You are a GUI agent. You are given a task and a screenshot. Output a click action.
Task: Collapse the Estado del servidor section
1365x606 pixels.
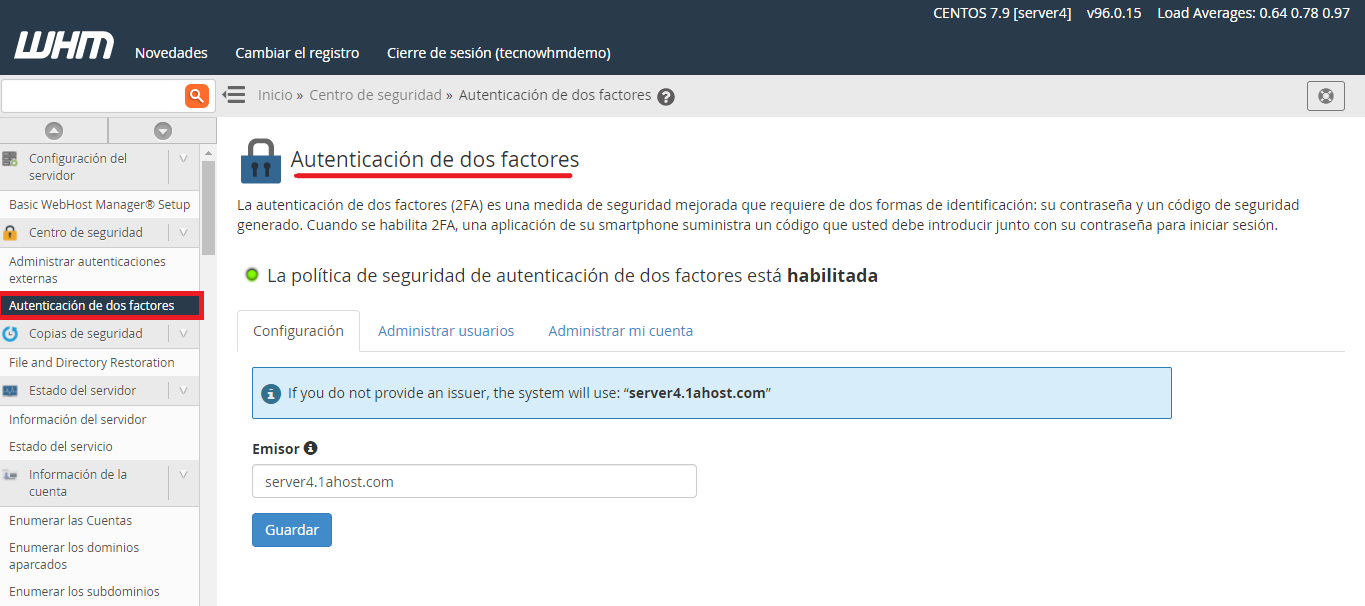183,390
